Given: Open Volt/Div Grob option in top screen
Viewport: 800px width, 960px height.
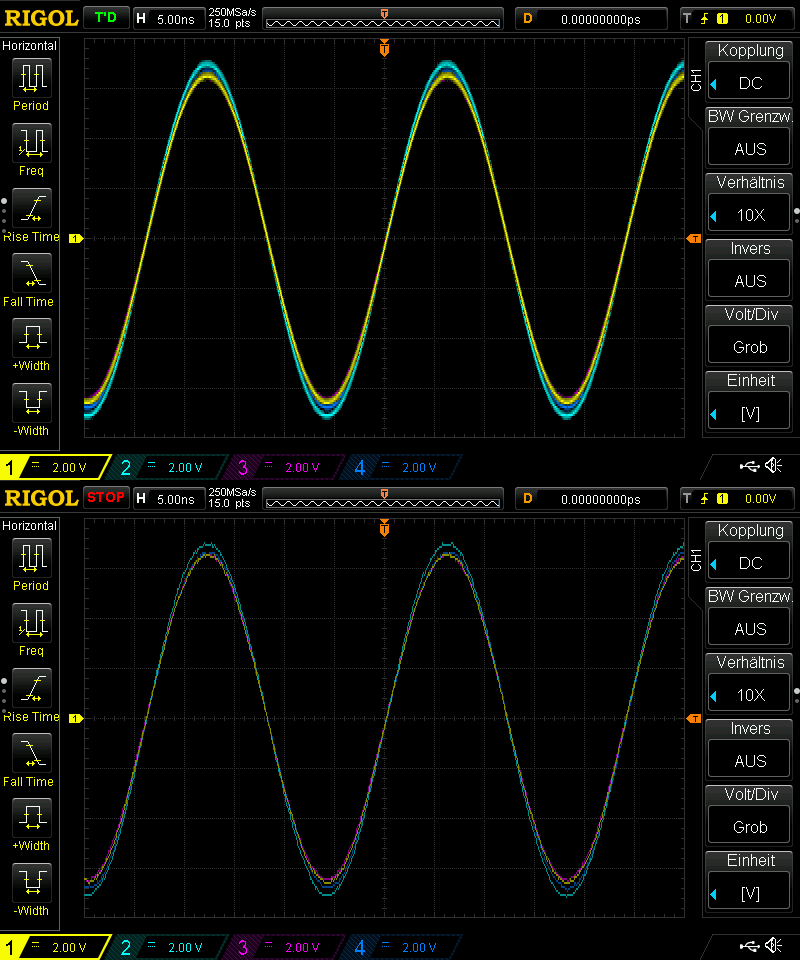Looking at the screenshot, I should [749, 336].
